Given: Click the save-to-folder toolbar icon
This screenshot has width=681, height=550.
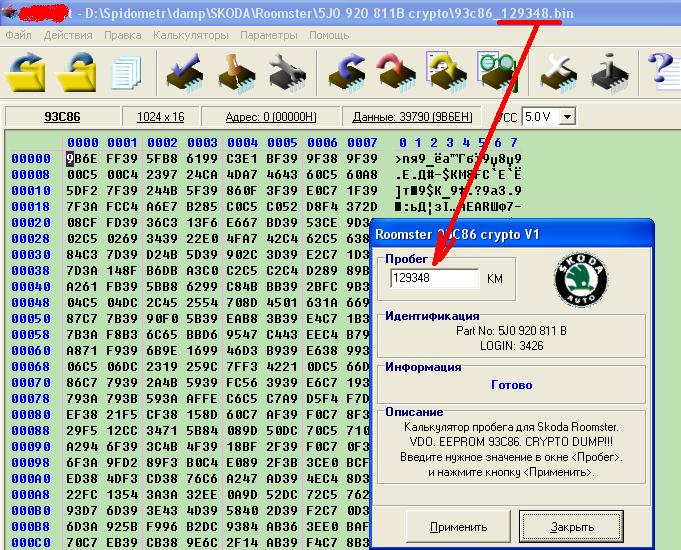Looking at the screenshot, I should click(x=76, y=73).
